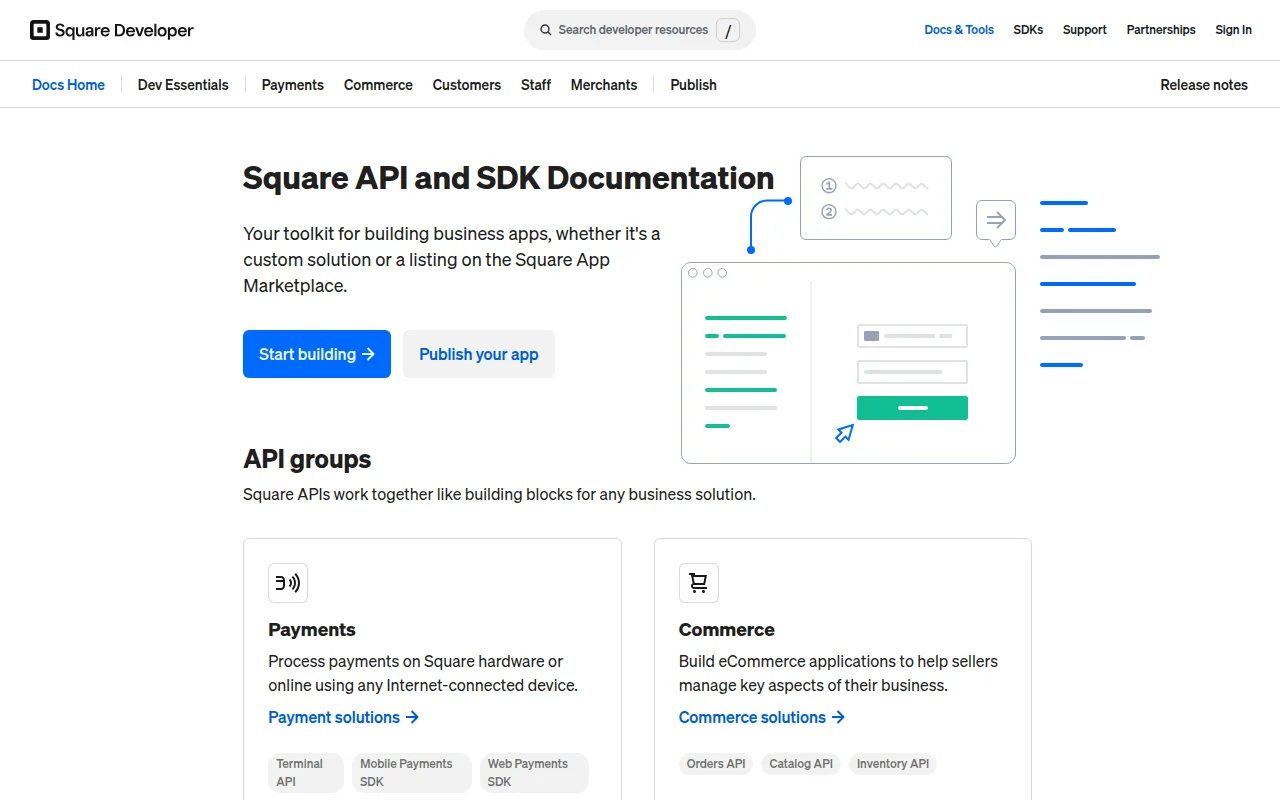The height and width of the screenshot is (800, 1280).
Task: Click the Orders API tag
Action: 715,764
